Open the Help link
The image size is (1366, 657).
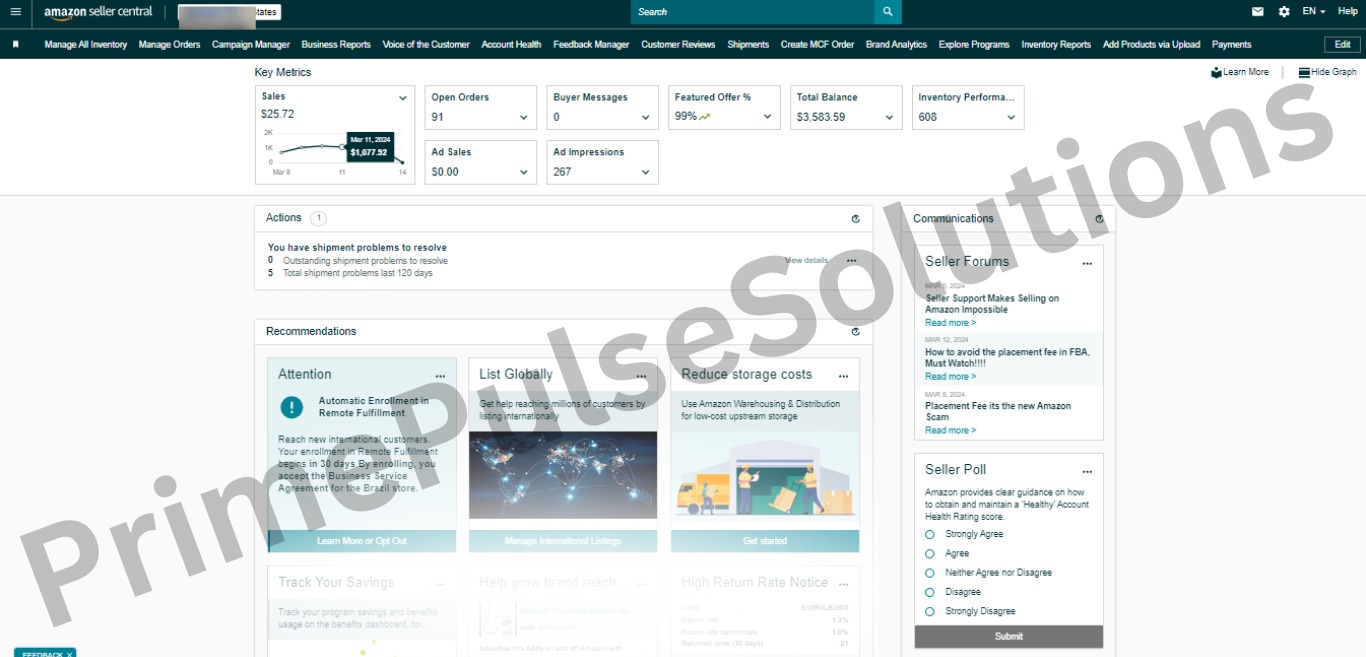pos(1348,12)
